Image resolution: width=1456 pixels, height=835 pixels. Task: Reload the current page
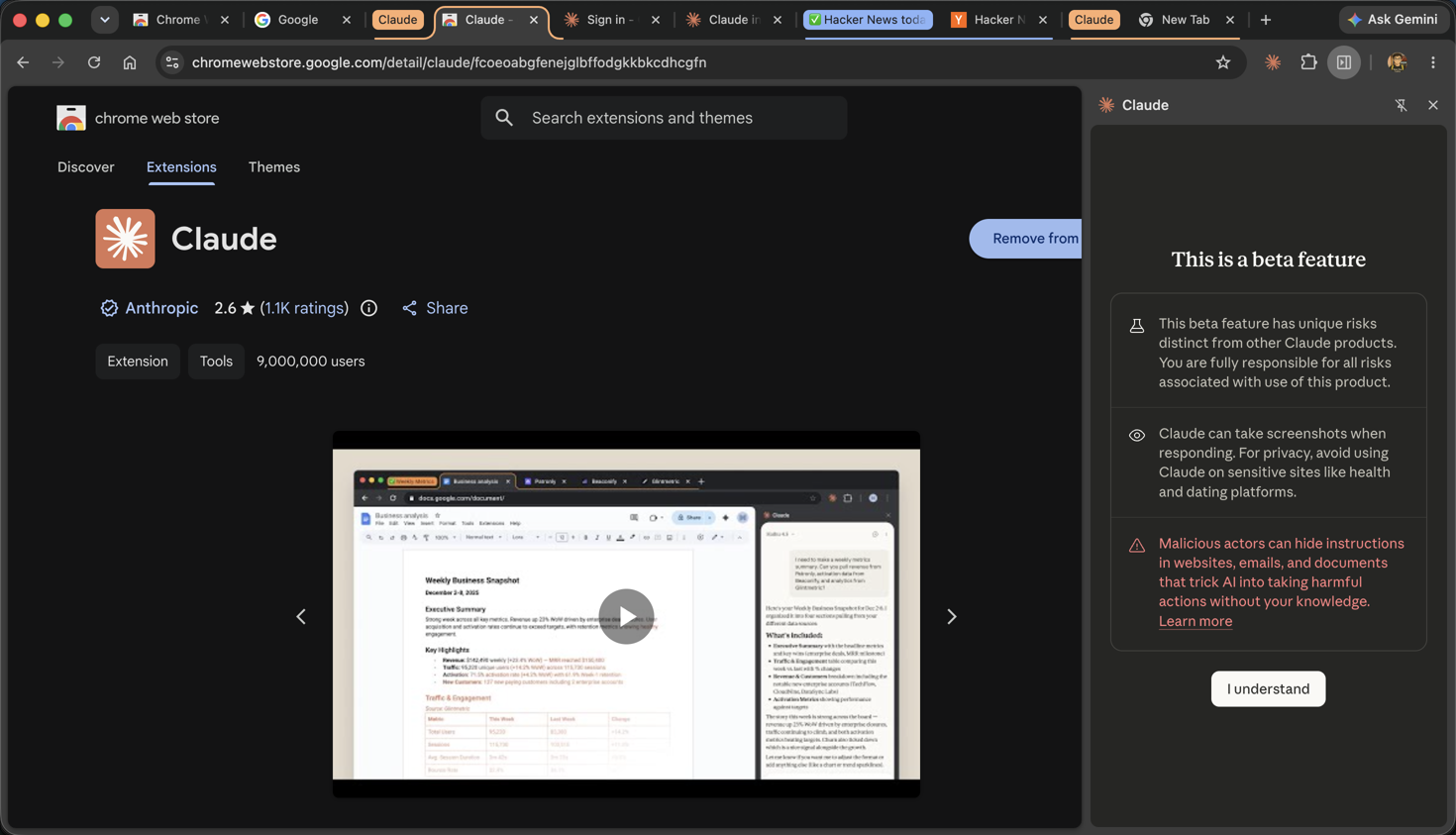tap(94, 62)
